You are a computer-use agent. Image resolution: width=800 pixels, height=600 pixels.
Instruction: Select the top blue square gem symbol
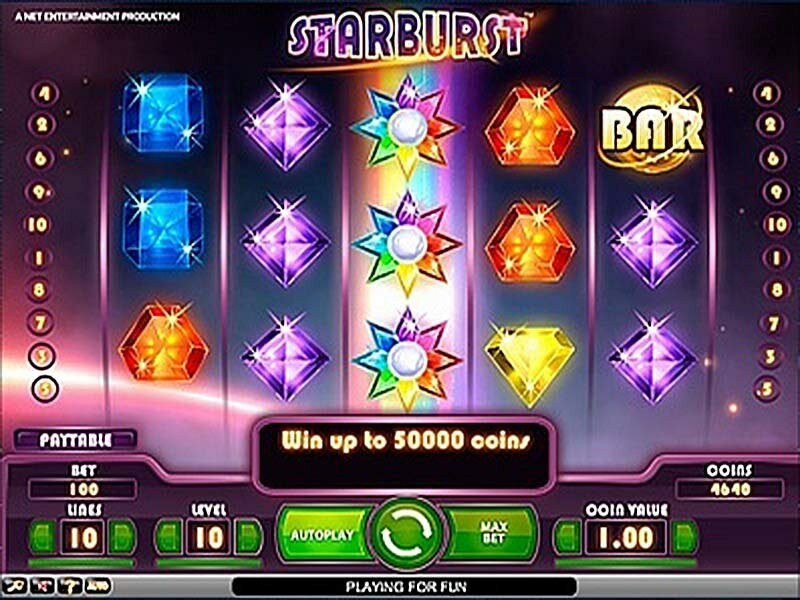pos(162,113)
